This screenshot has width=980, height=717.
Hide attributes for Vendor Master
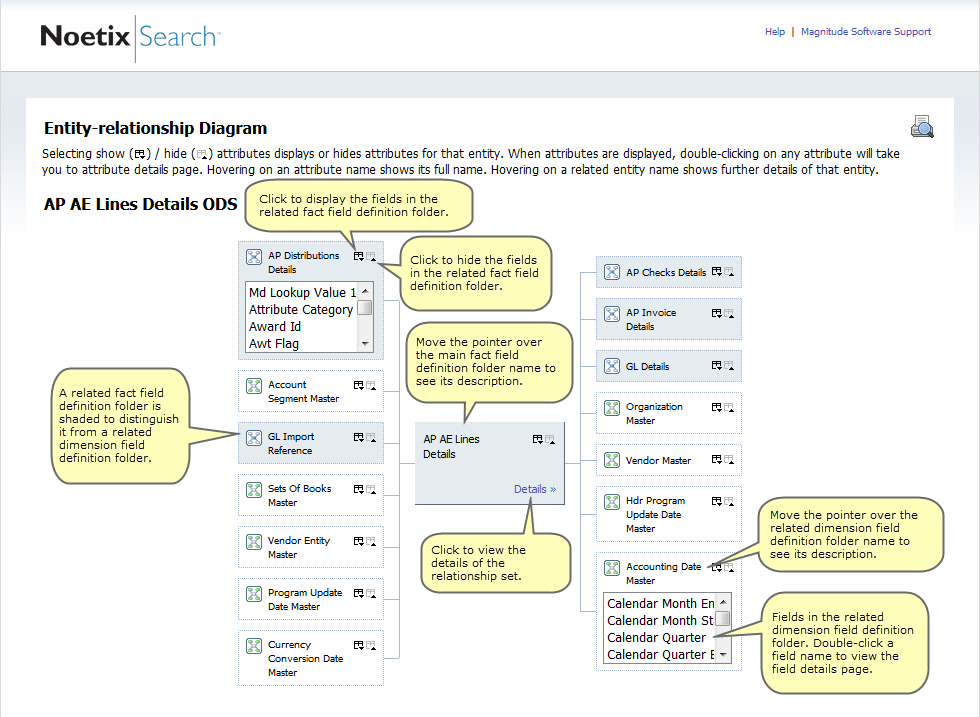pyautogui.click(x=729, y=459)
